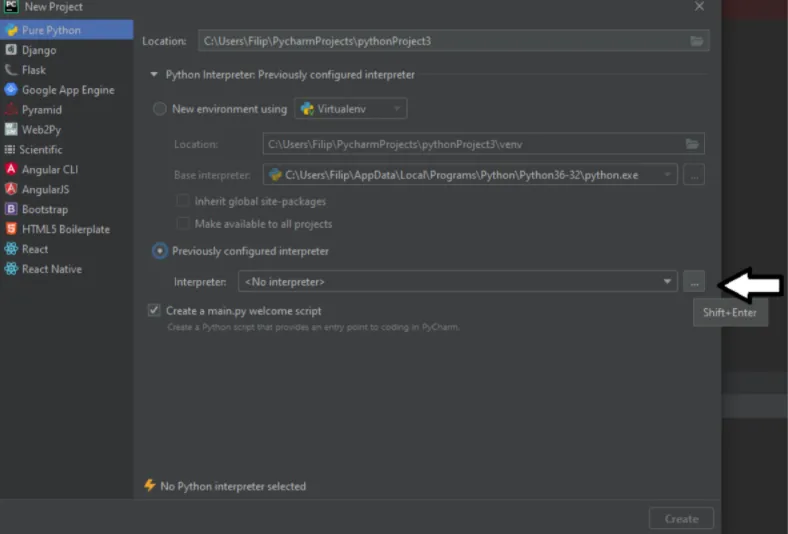Open the Base interpreter dropdown
This screenshot has width=788, height=534.
(x=470, y=175)
